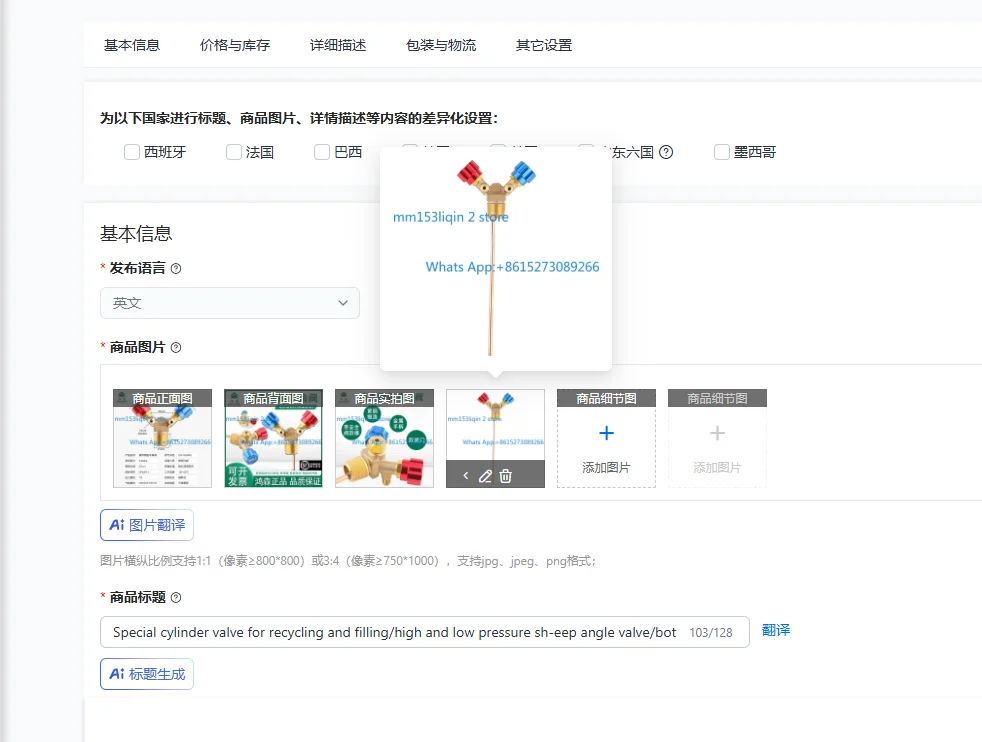The width and height of the screenshot is (982, 742).
Task: Switch to the 基本信息 tab
Action: pos(132,45)
